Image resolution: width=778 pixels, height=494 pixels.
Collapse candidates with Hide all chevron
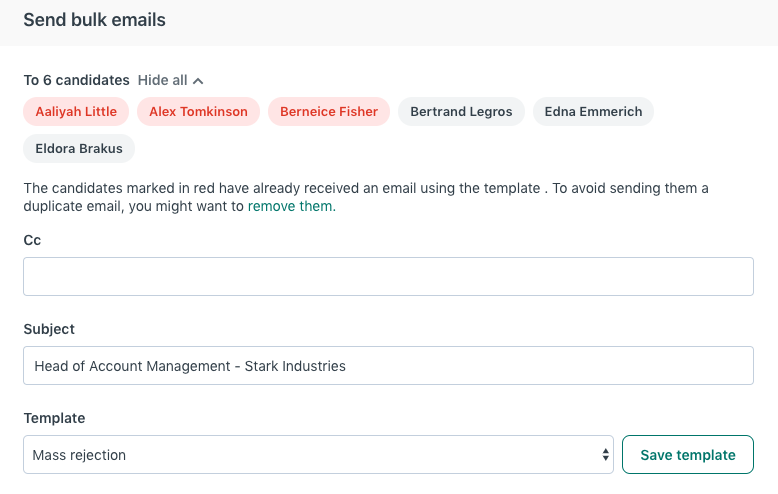tap(198, 81)
